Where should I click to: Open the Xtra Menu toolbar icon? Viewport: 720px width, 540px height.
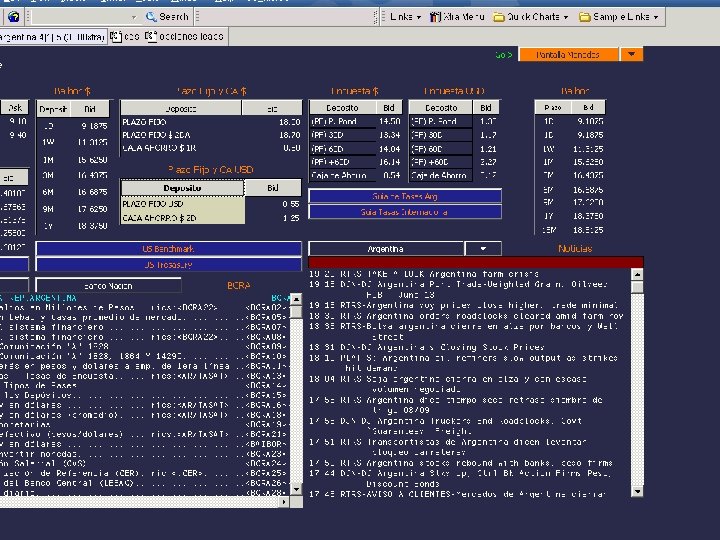(435, 17)
